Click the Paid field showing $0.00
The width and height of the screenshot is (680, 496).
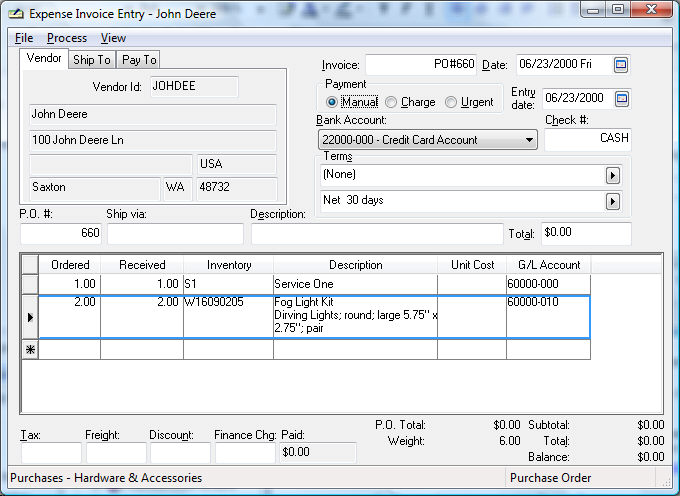point(318,453)
